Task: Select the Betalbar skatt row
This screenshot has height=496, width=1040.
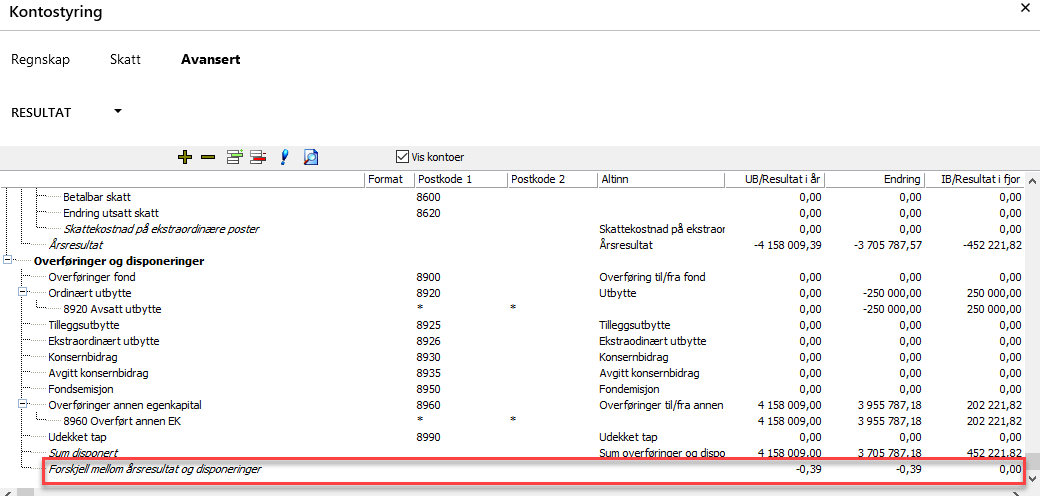Action: (97, 197)
